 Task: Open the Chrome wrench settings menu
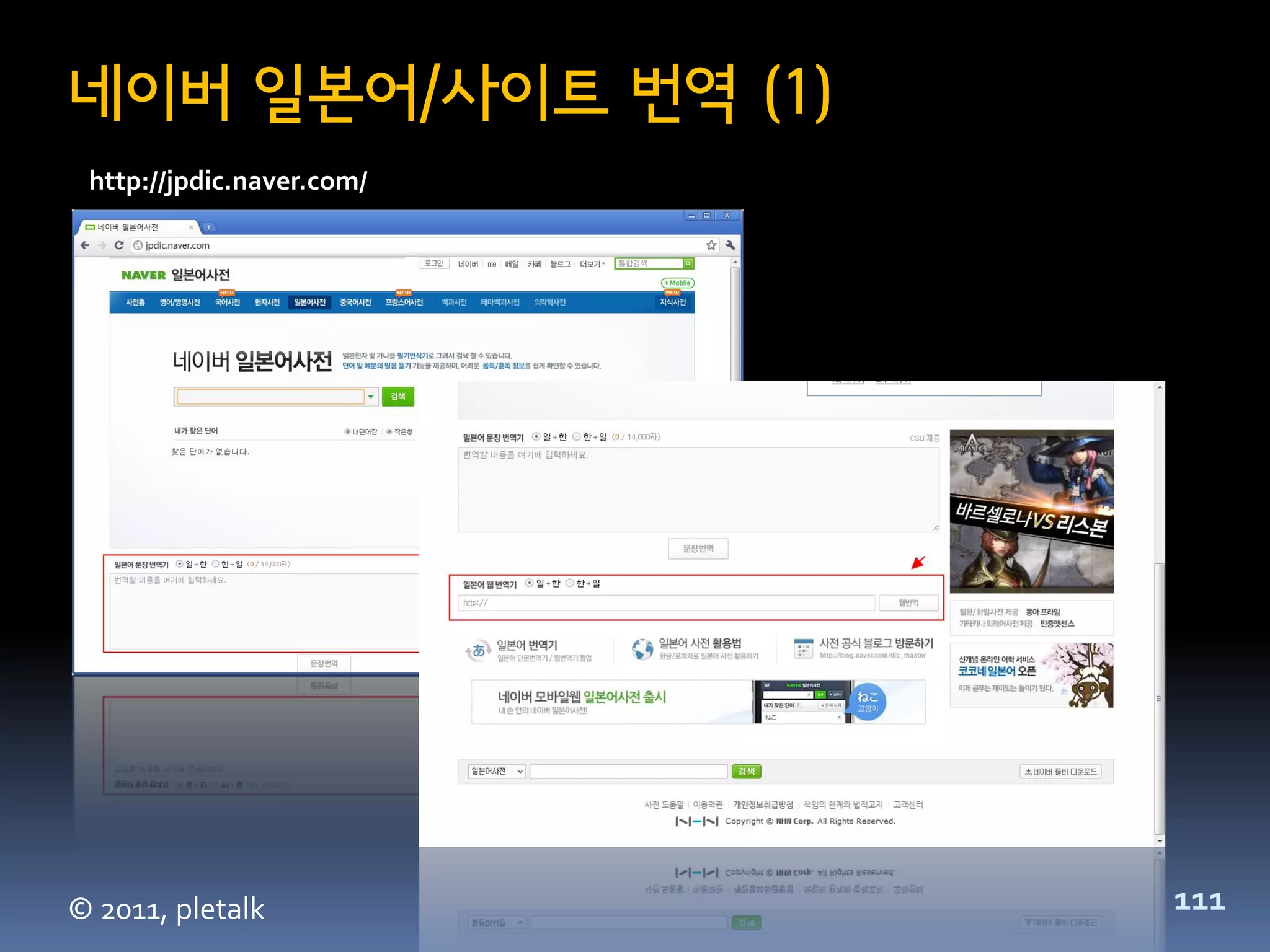(730, 245)
